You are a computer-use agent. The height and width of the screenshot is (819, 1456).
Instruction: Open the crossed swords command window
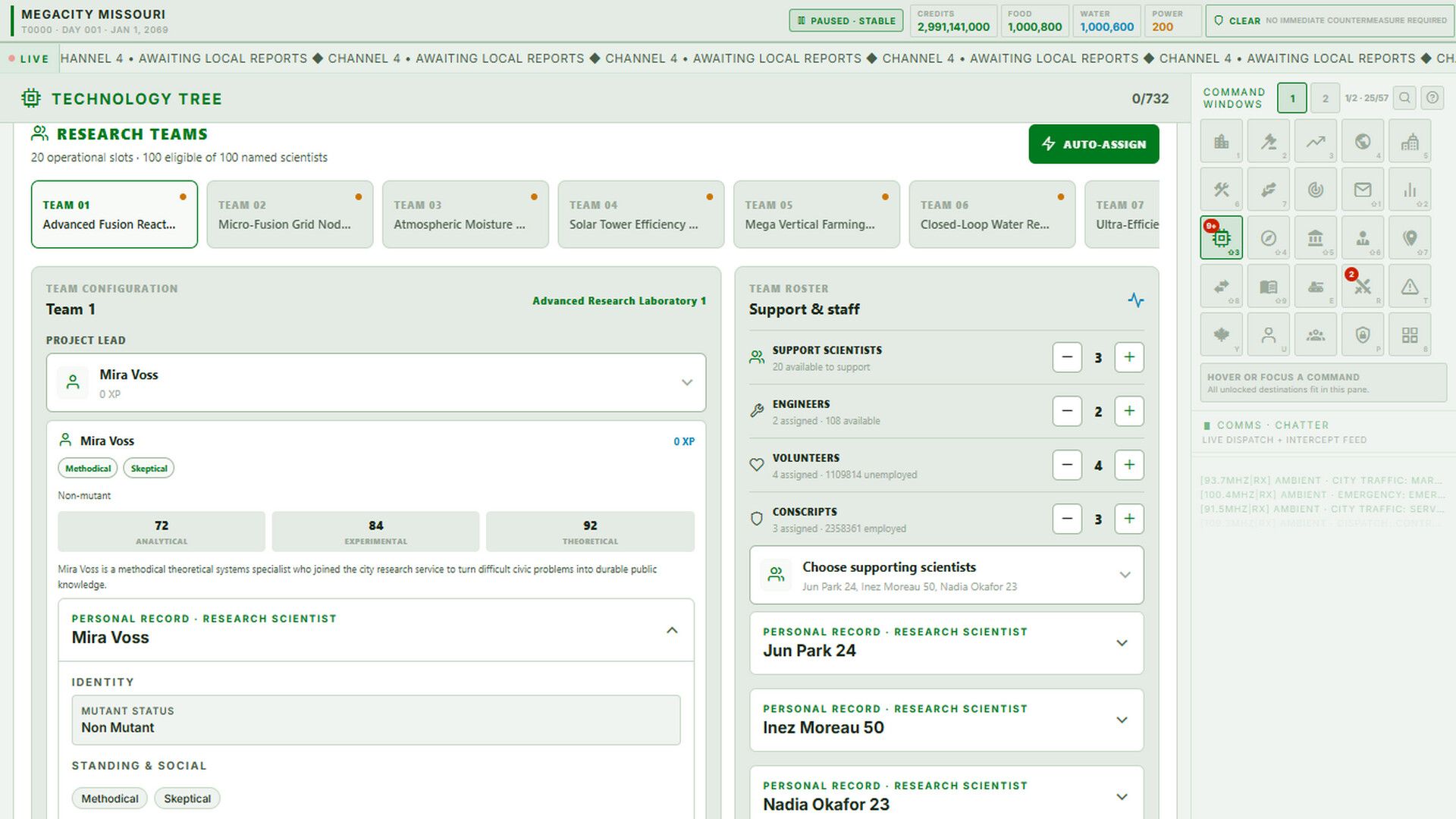click(1363, 287)
